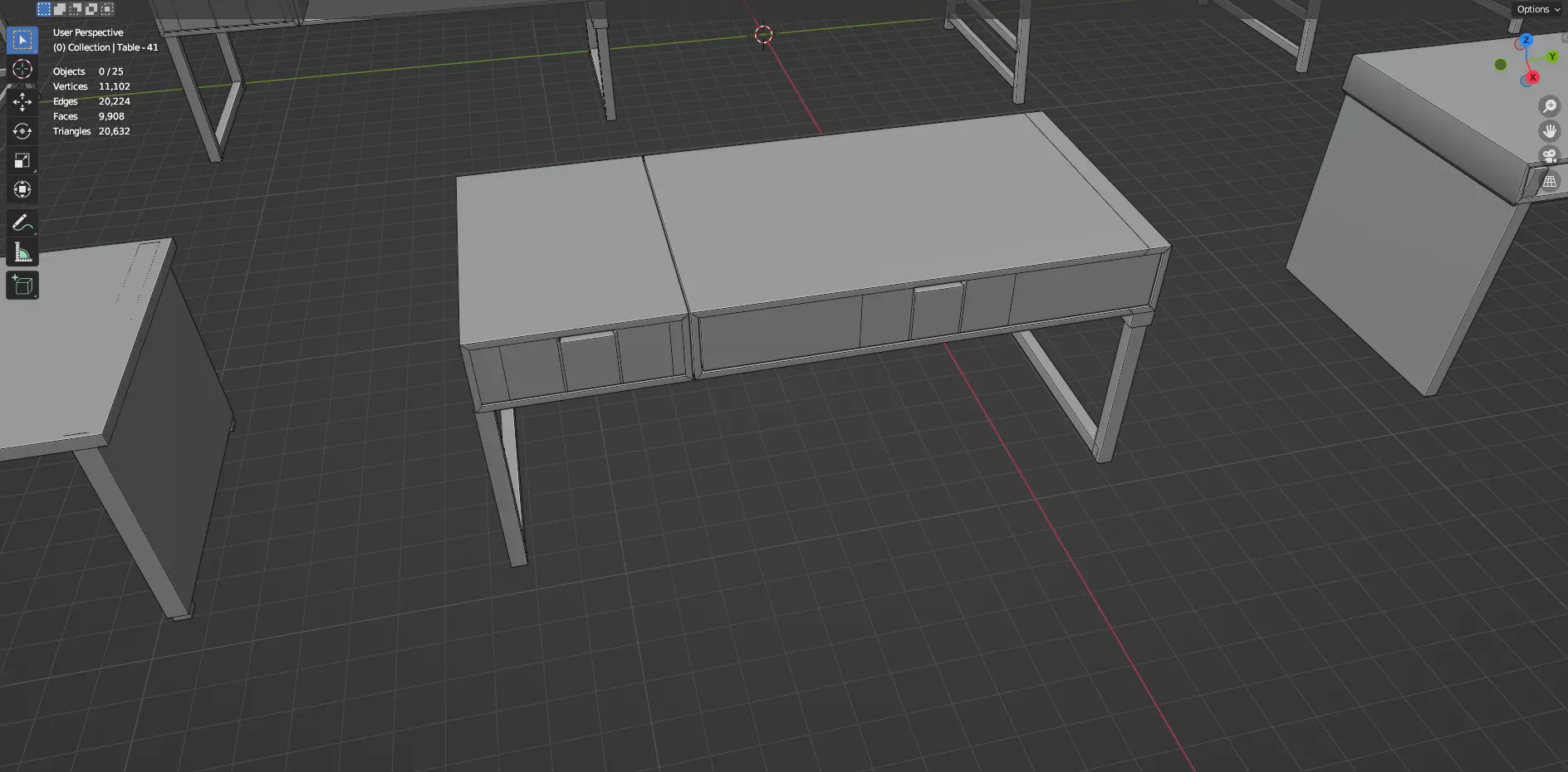Choose the Move tool
1568x772 pixels.
pos(22,101)
